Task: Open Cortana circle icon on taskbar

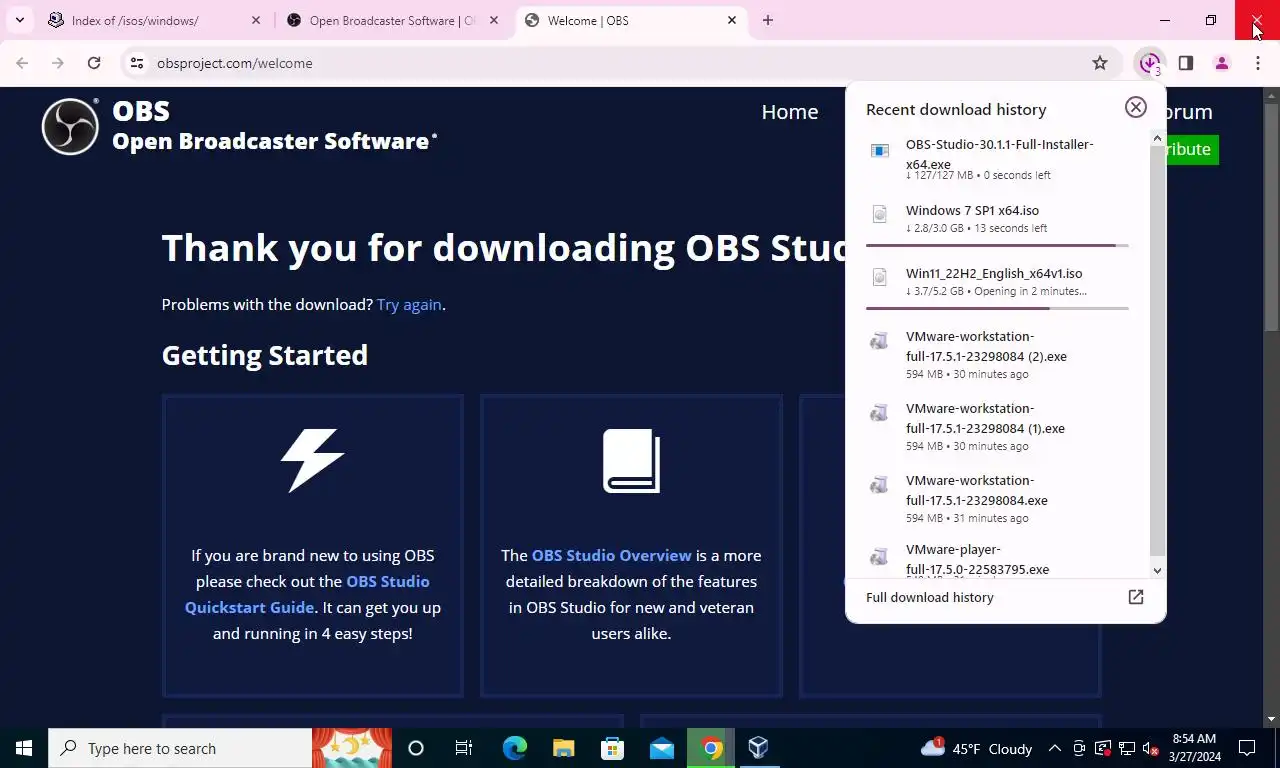Action: tap(416, 748)
